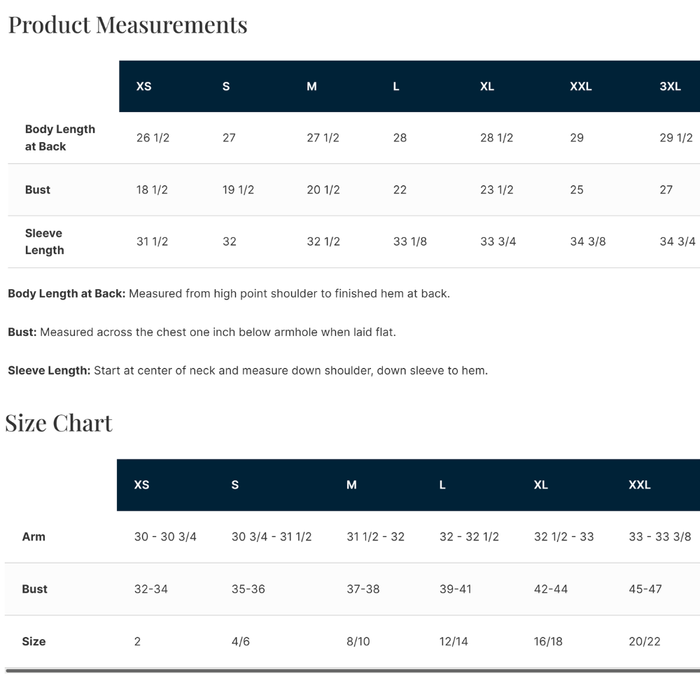
Task: Click the horizontal scrollbar below Size Chart
Action: [x=353, y=670]
